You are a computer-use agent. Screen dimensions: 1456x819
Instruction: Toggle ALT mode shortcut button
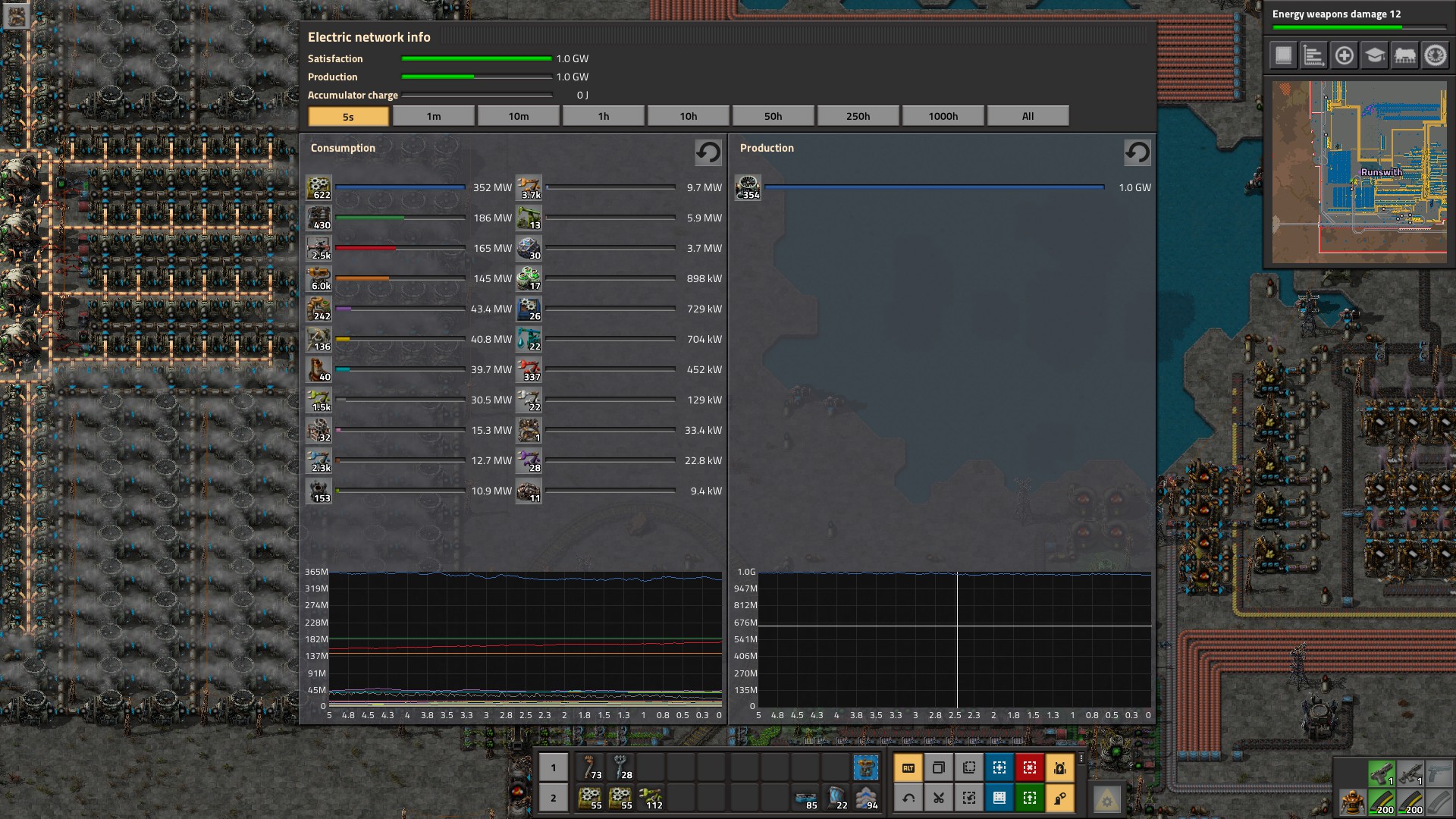pos(908,767)
